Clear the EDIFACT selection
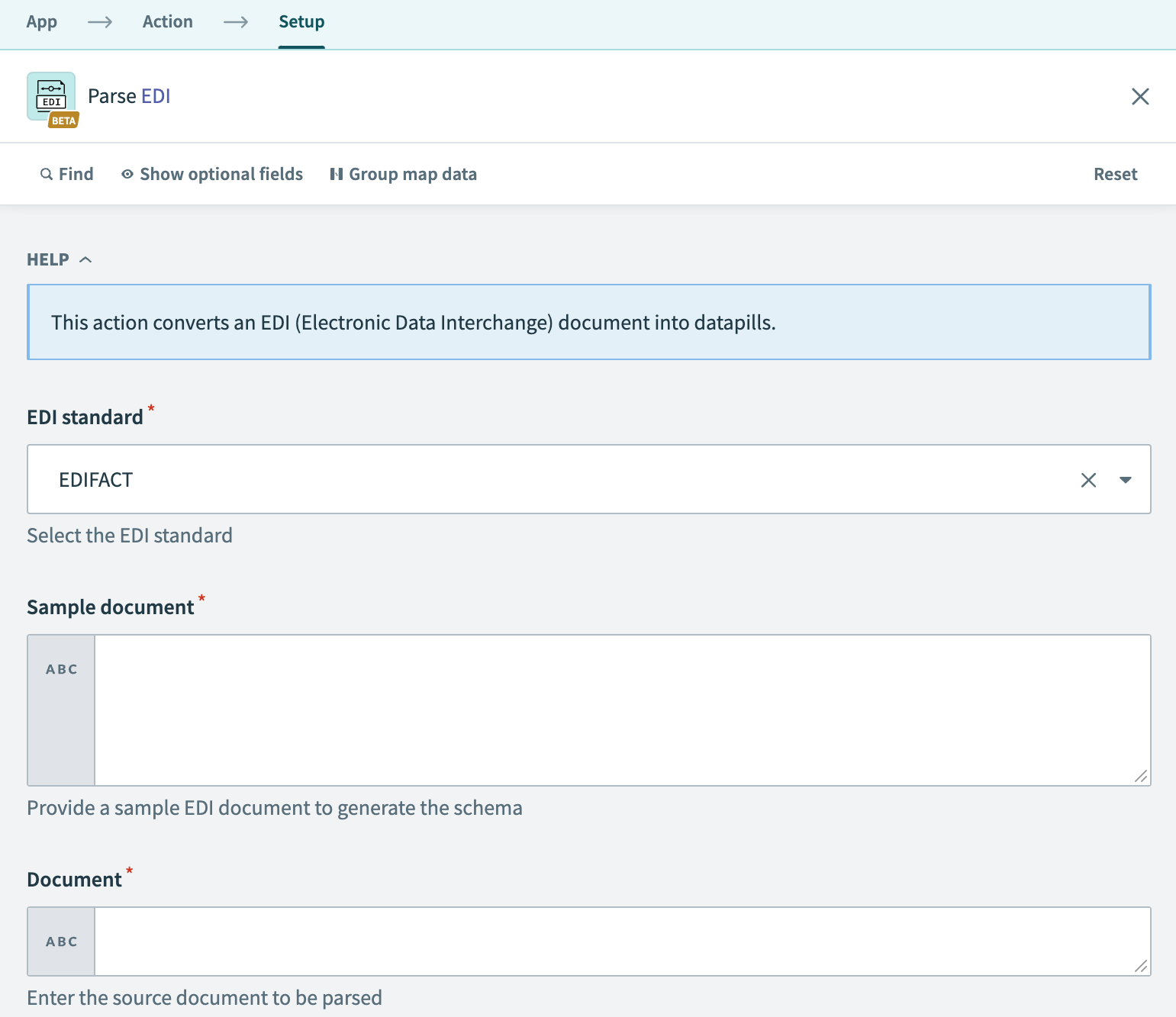The image size is (1176, 1017). [1088, 480]
